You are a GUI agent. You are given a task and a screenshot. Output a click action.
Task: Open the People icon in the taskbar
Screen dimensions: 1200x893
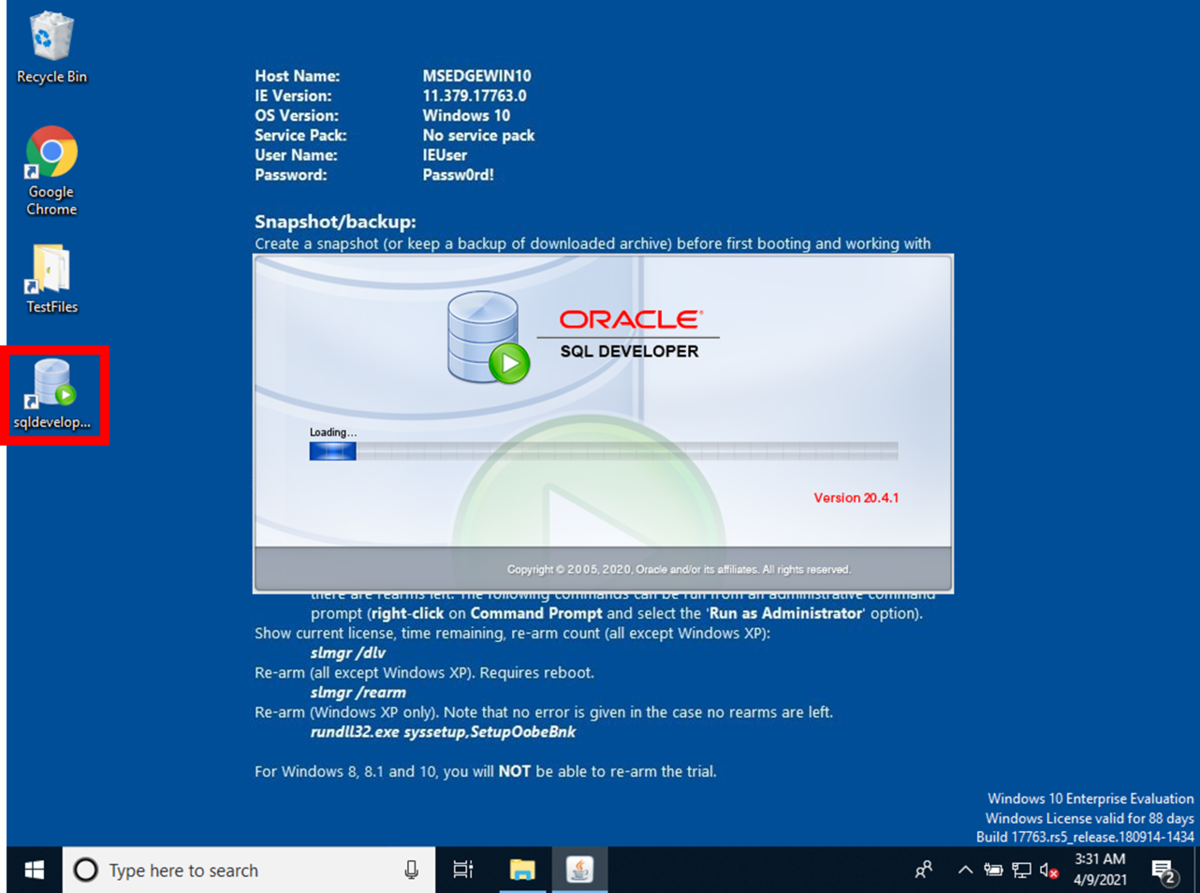924,869
